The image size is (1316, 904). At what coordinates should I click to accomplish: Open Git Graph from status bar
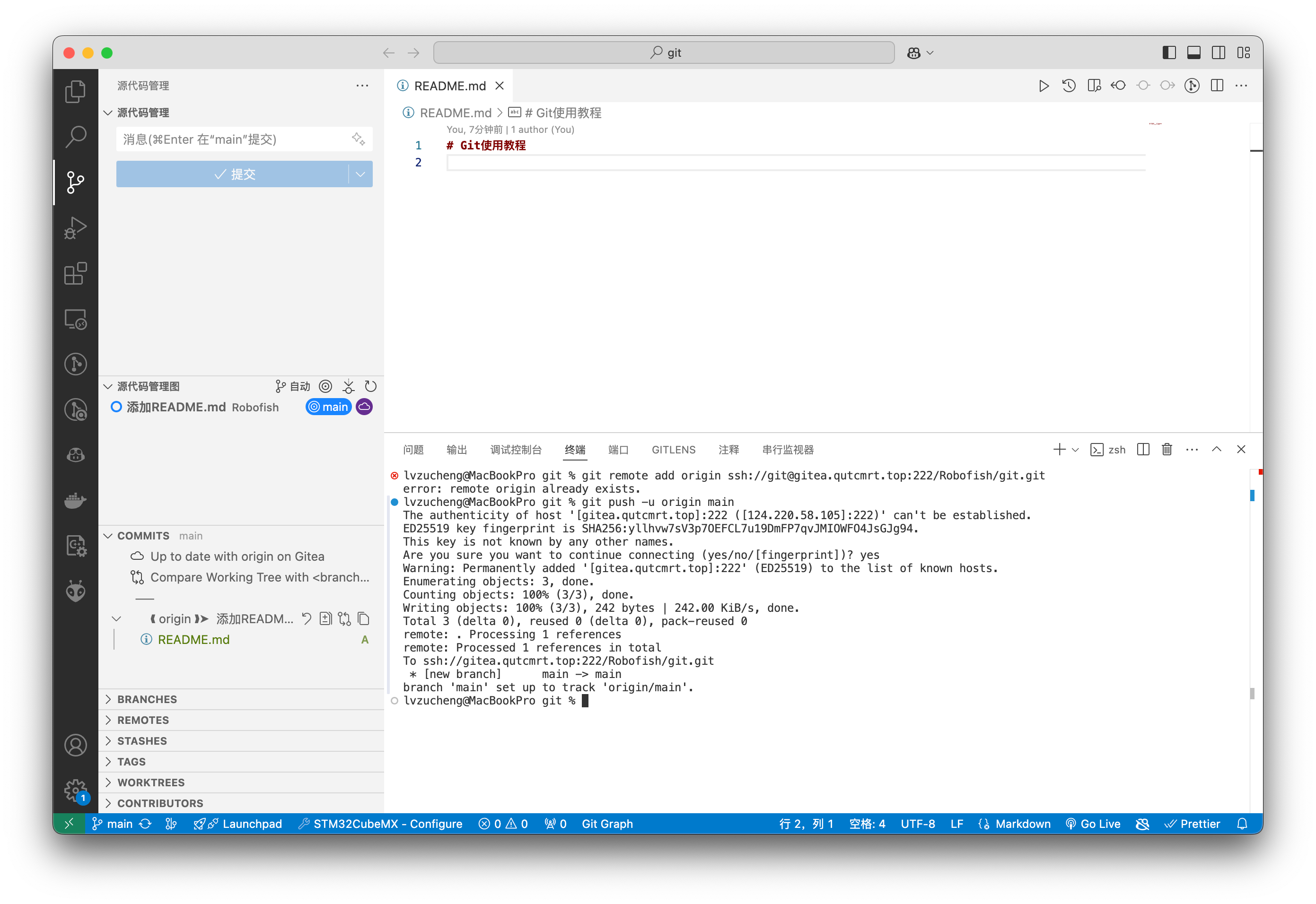607,824
